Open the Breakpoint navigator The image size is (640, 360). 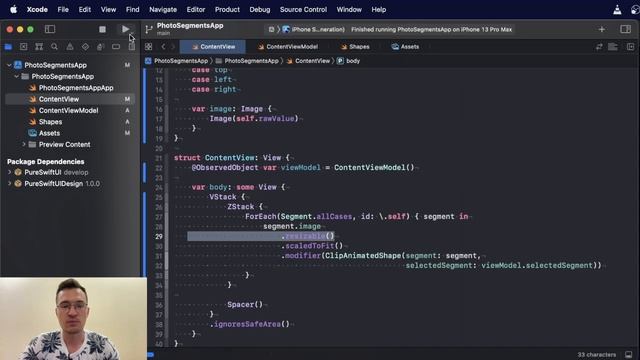coord(116,47)
